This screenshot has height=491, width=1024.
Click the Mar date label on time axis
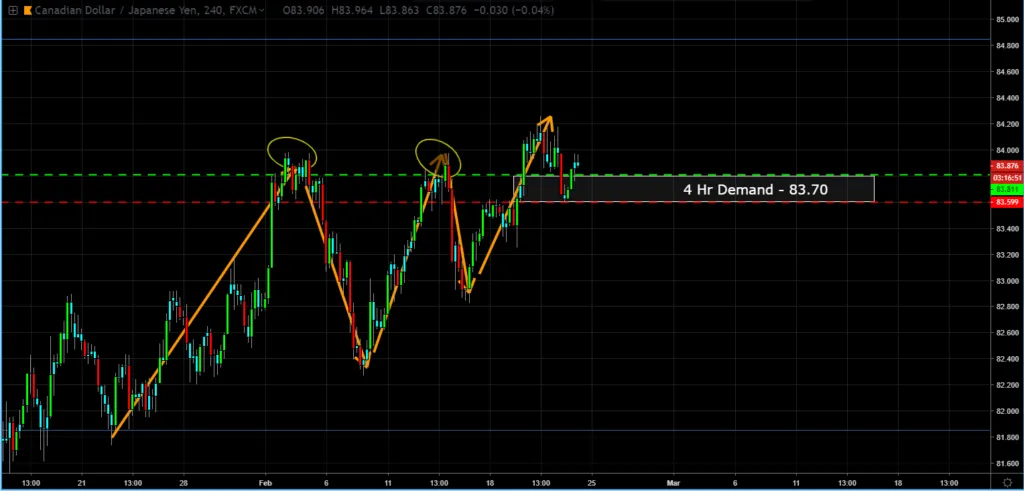(x=672, y=480)
